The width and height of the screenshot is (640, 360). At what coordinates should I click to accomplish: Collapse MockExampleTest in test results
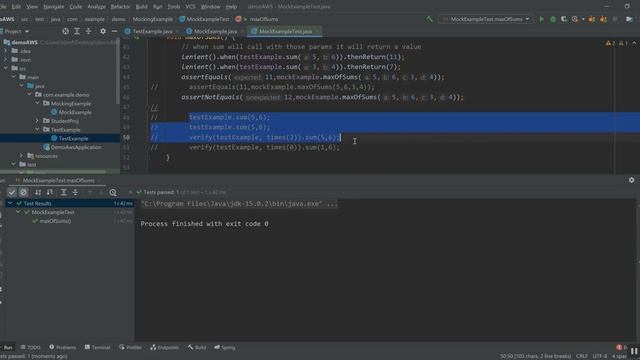(x=18, y=212)
